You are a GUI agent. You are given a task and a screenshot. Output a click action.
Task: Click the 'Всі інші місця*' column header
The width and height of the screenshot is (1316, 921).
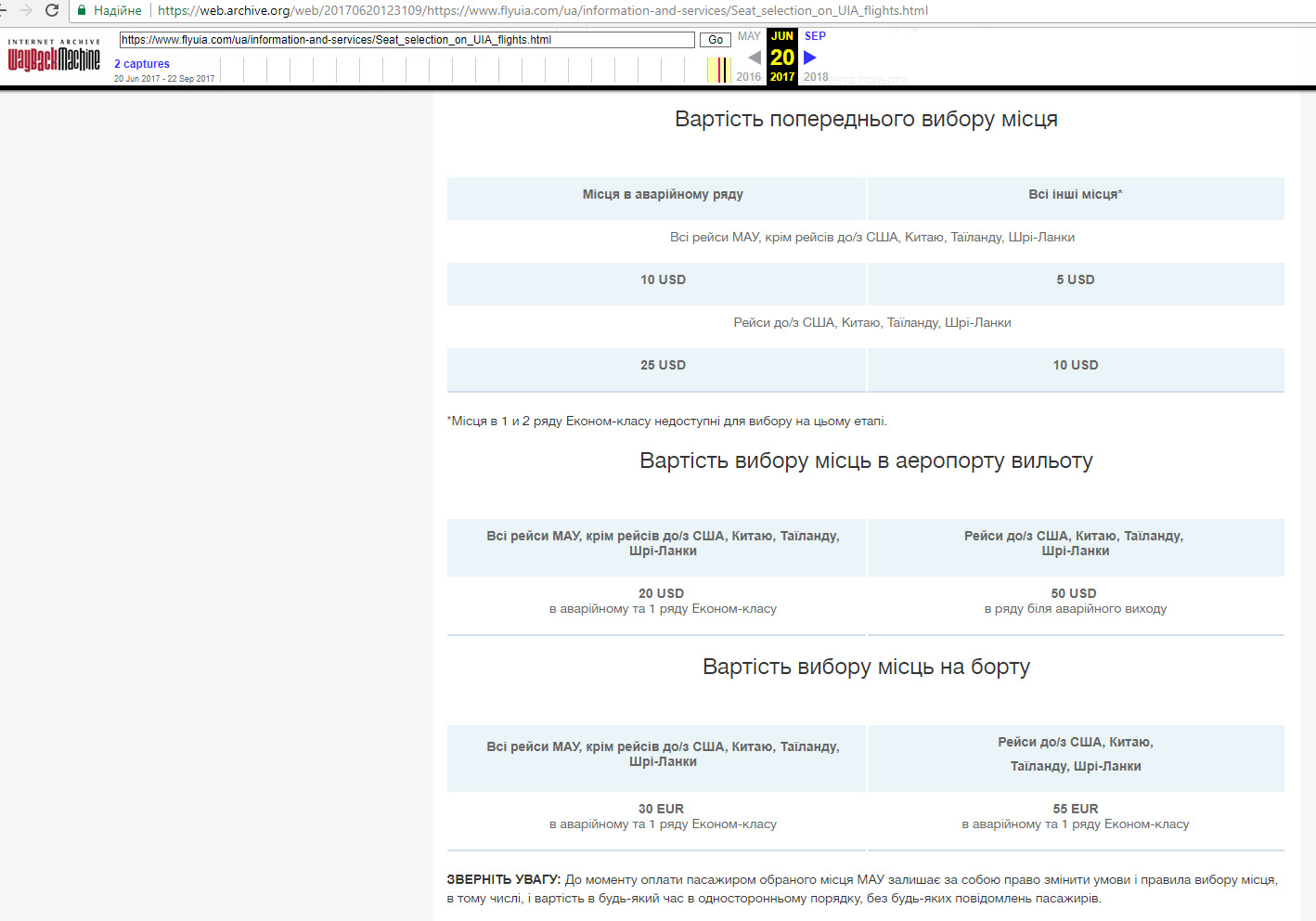coord(1075,194)
